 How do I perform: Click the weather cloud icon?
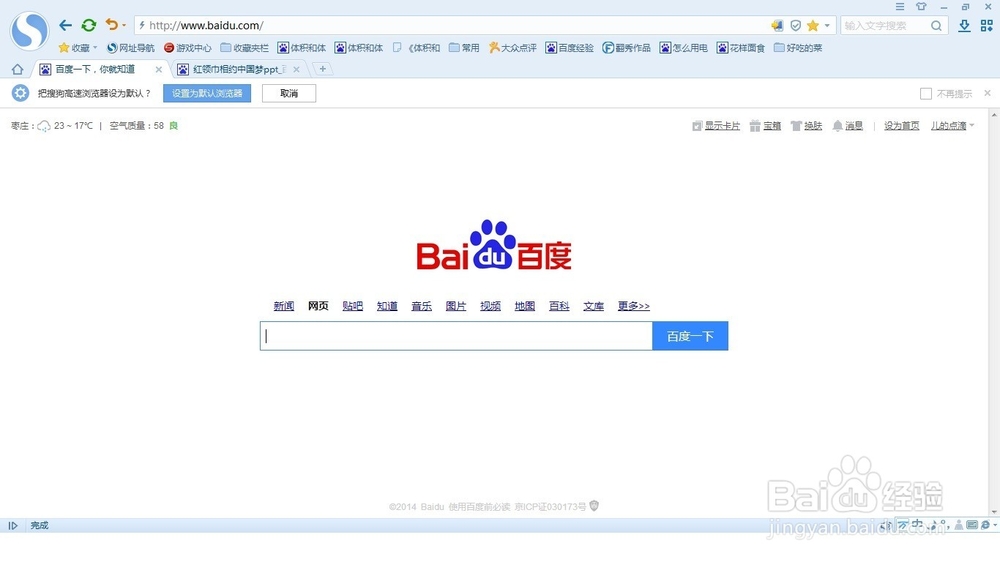(43, 126)
